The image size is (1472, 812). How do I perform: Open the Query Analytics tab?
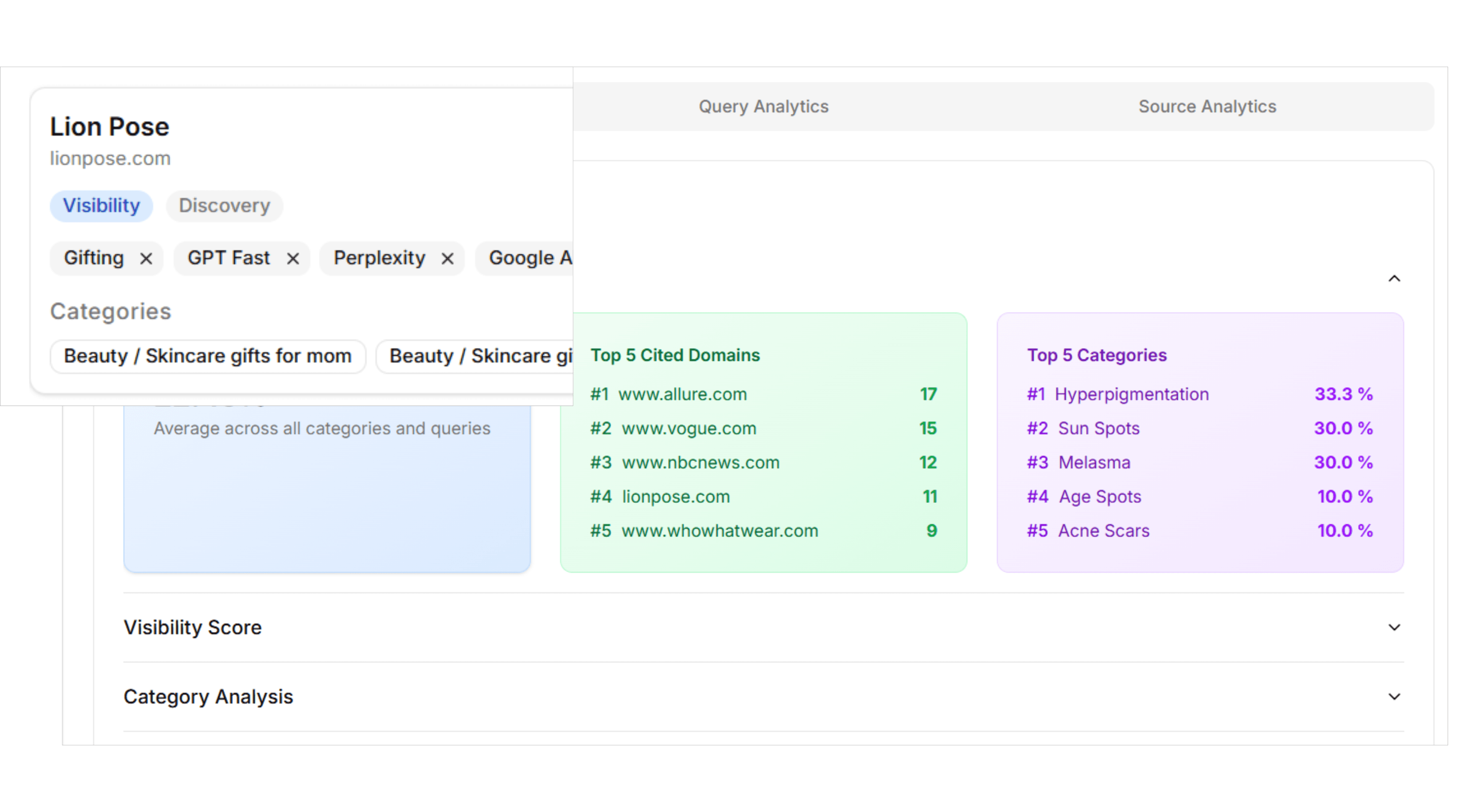coord(763,106)
